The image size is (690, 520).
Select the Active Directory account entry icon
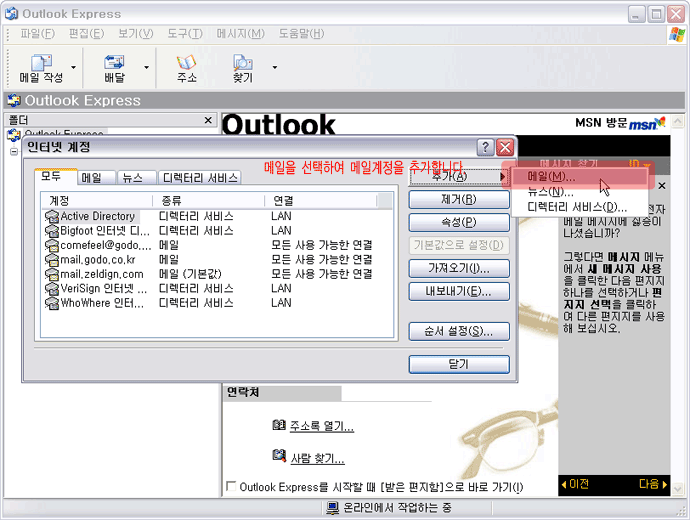52,216
